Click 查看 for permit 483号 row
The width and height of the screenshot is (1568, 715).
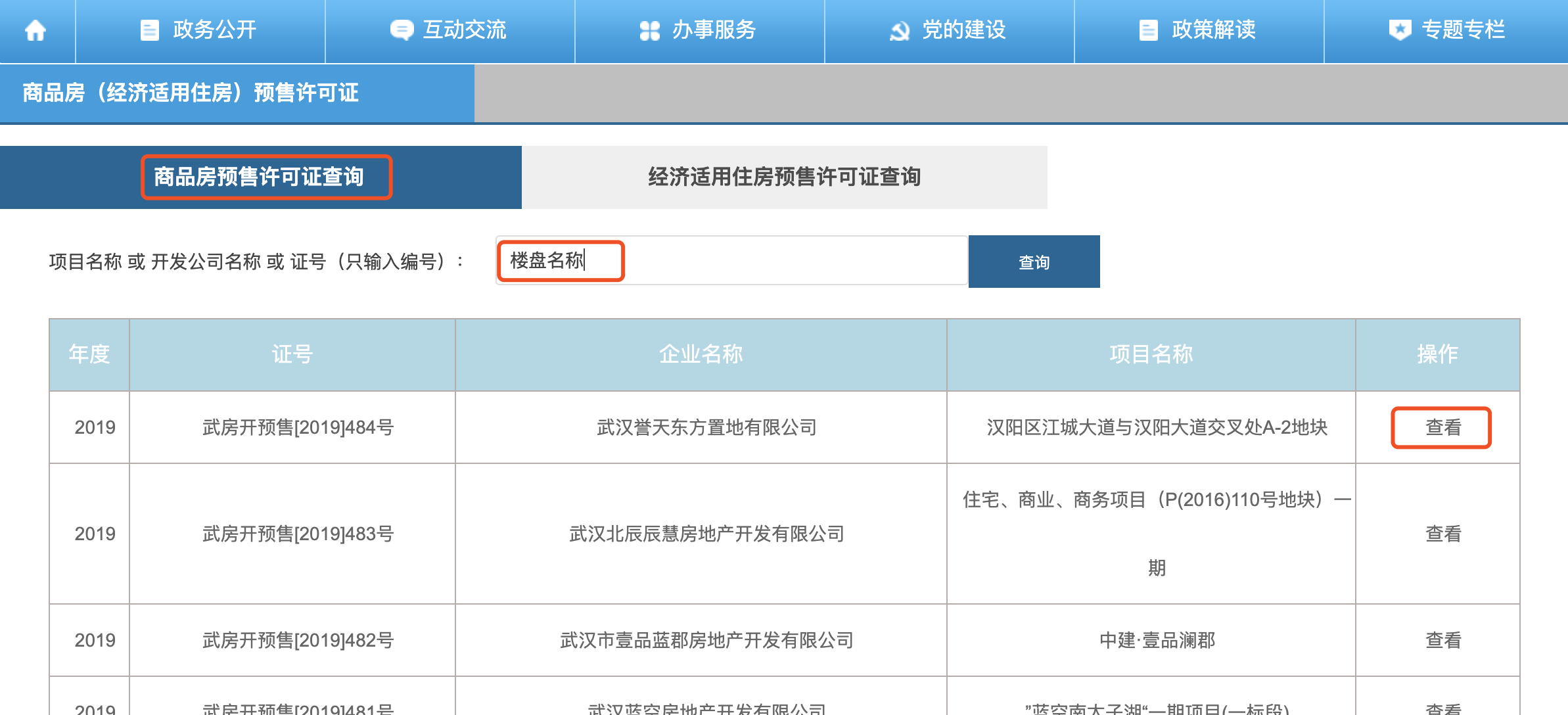[x=1442, y=534]
